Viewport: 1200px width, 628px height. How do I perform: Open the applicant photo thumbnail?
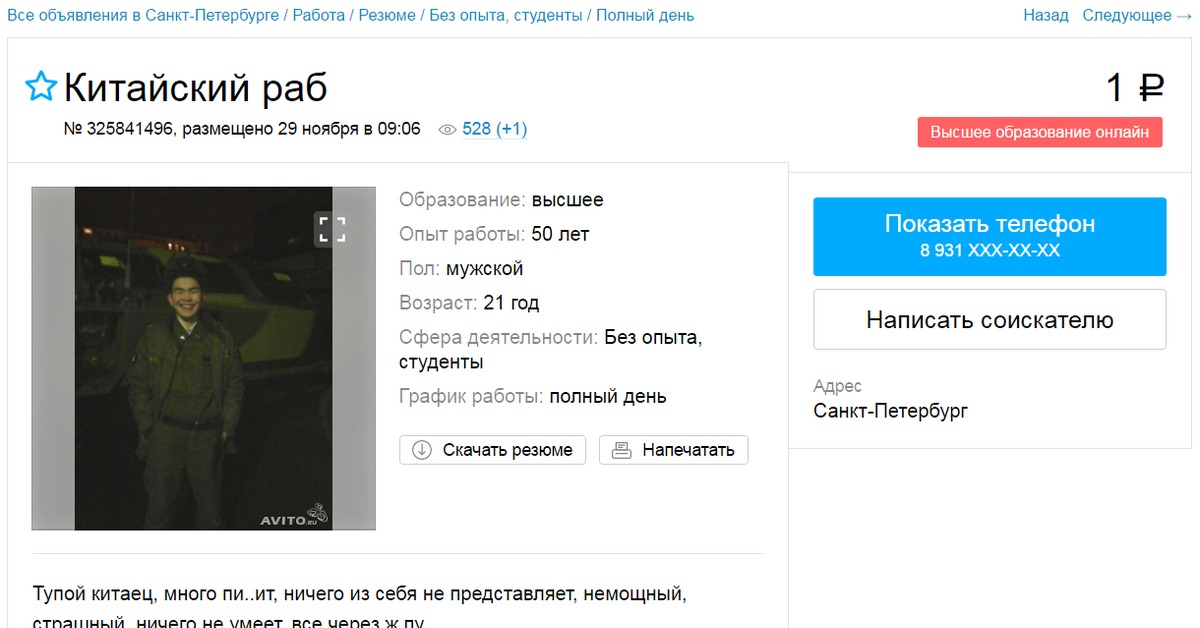204,358
